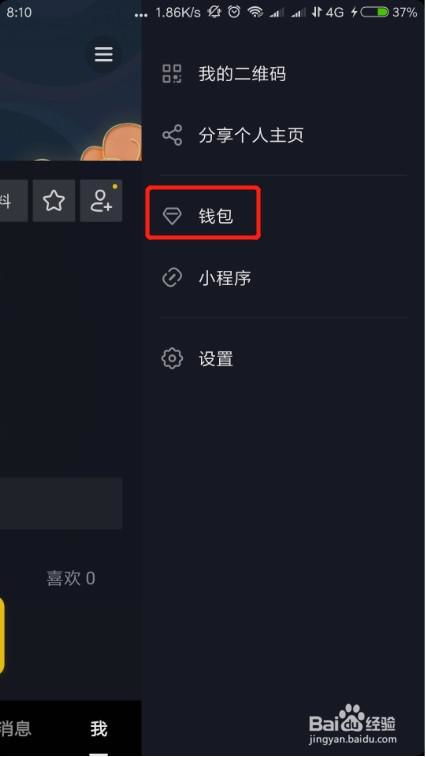Open the settings gear icon
426x757 pixels.
pos(172,358)
